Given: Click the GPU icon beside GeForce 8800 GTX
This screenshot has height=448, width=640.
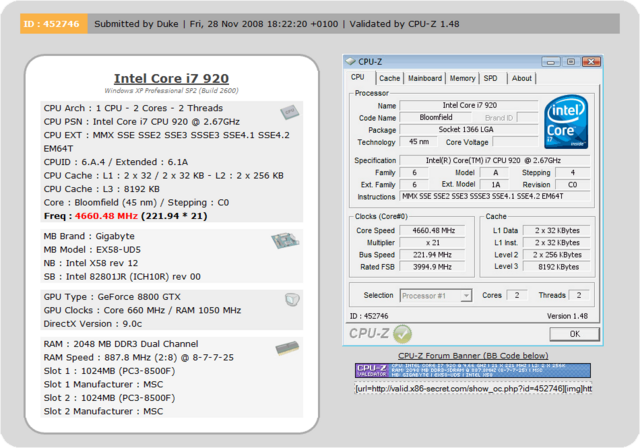Looking at the screenshot, I should point(292,300).
